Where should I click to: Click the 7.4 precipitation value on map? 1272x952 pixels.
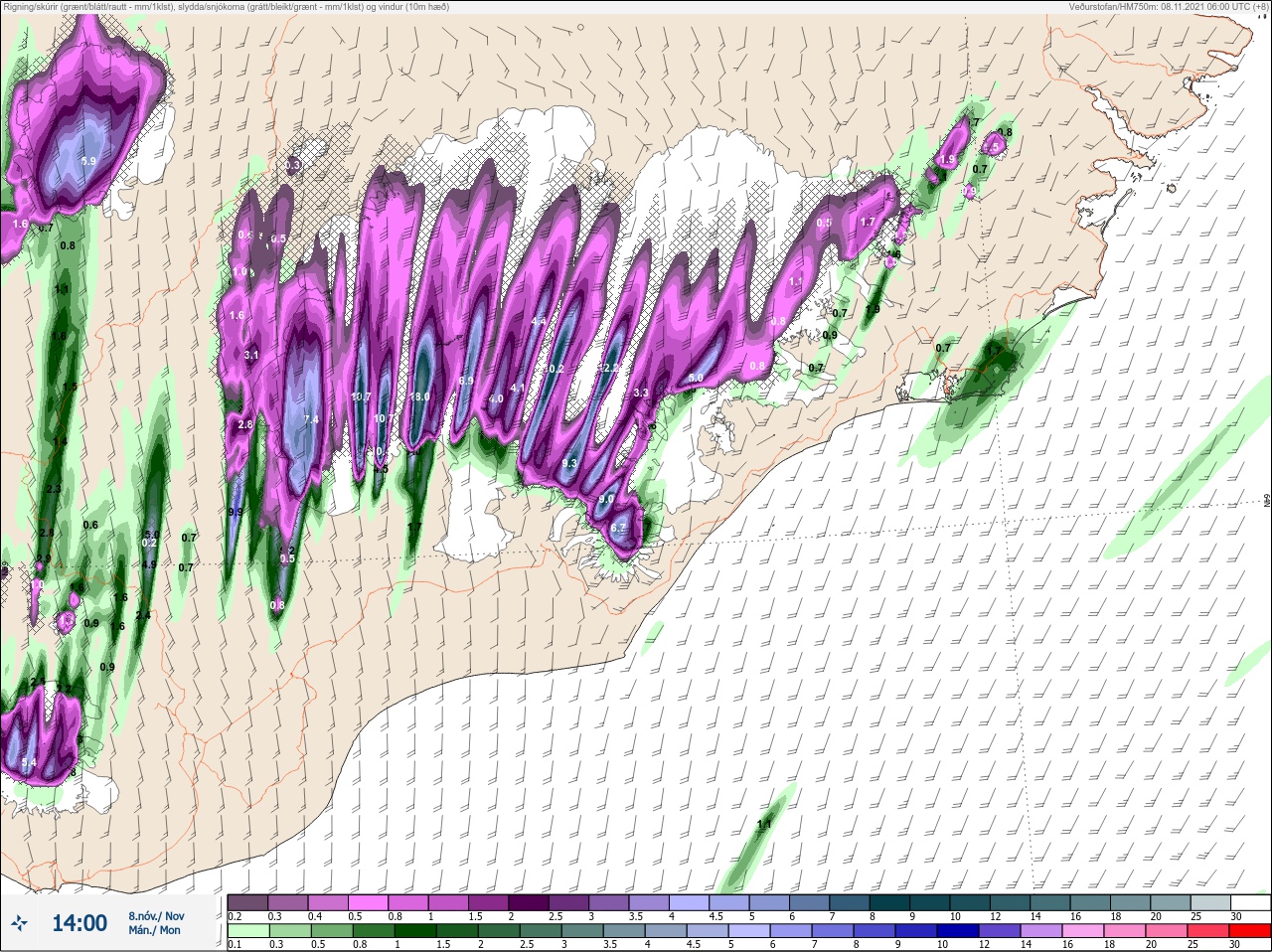click(311, 420)
